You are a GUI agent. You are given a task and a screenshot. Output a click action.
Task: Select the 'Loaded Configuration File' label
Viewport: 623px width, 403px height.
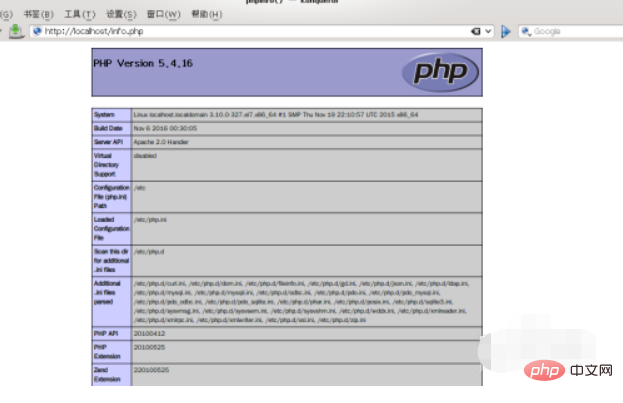click(112, 229)
